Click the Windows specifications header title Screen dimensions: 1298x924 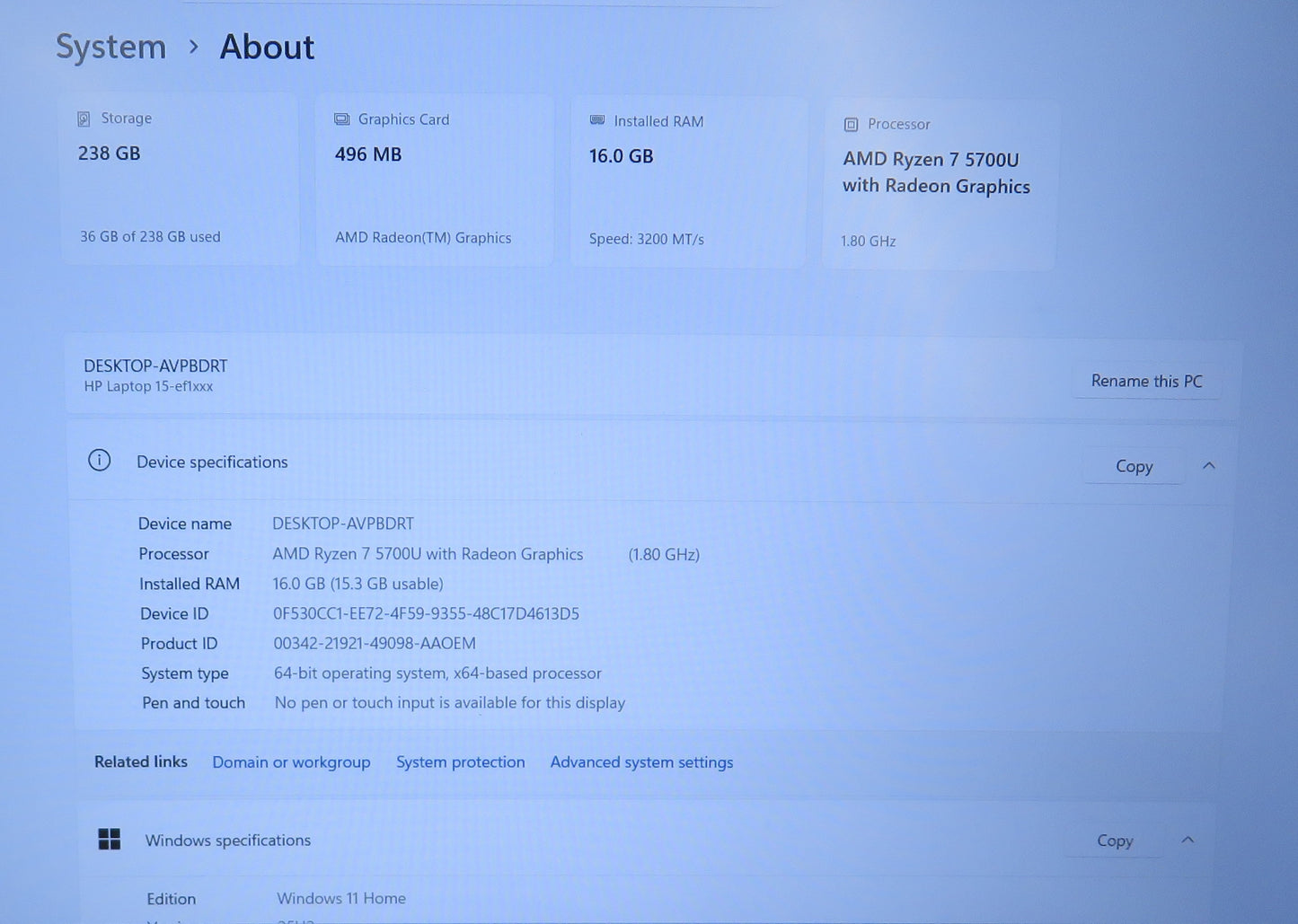(228, 840)
